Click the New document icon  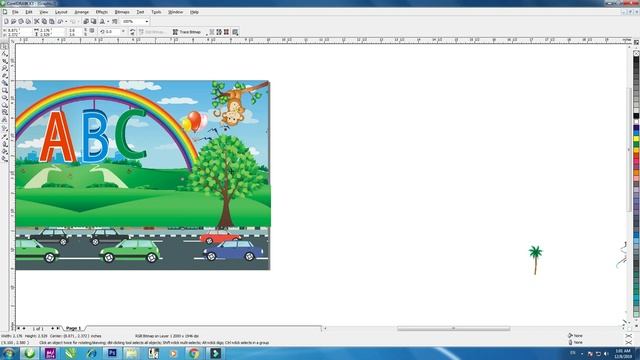(x=6, y=21)
